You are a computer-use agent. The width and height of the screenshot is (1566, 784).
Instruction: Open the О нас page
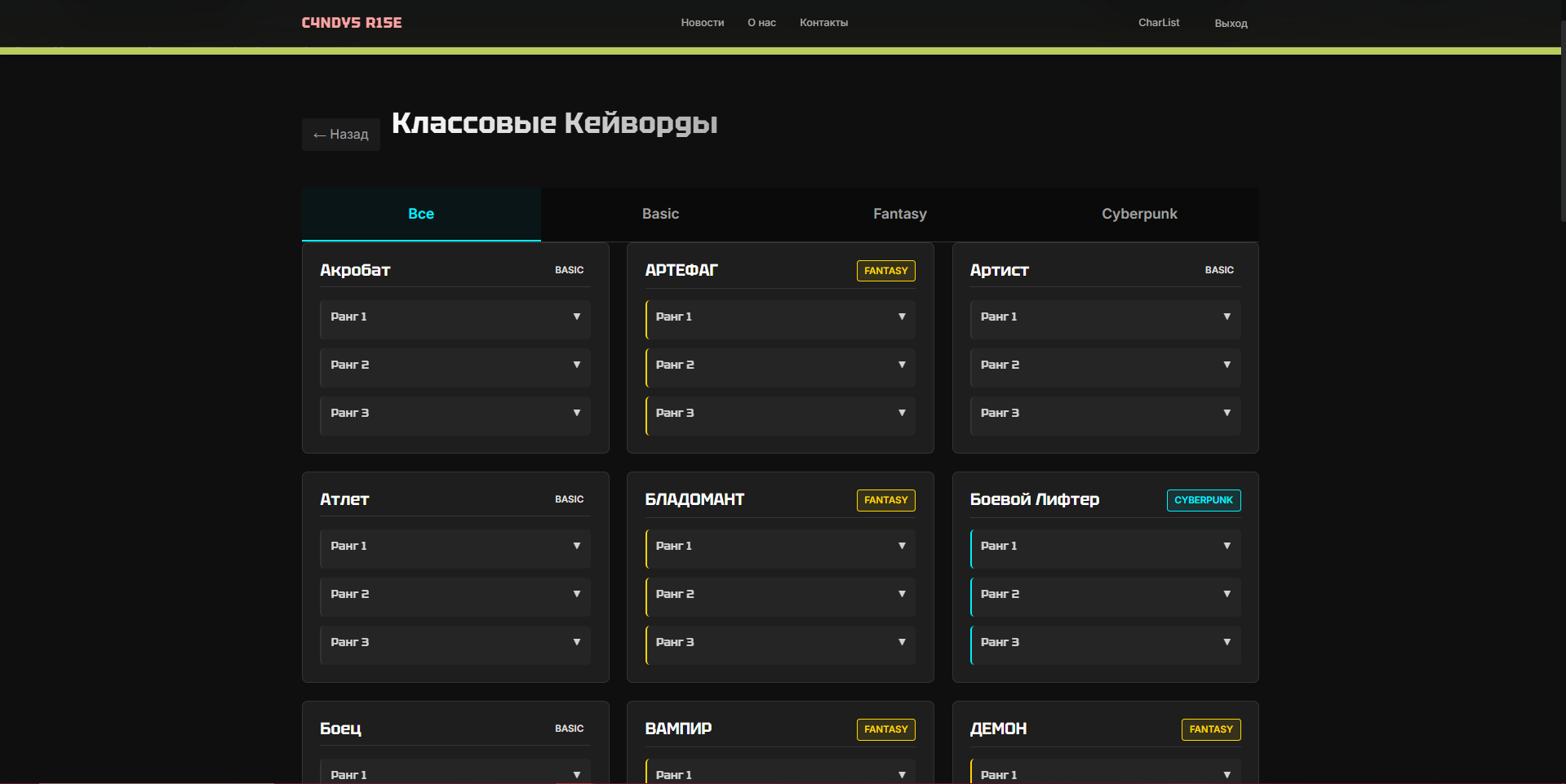(x=761, y=23)
